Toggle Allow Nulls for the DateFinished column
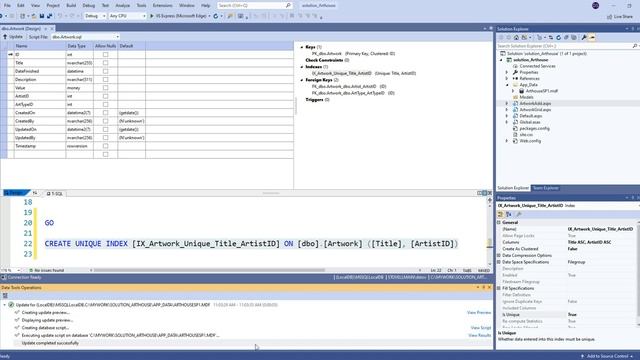Screen dimensions: 640x360 [105, 71]
